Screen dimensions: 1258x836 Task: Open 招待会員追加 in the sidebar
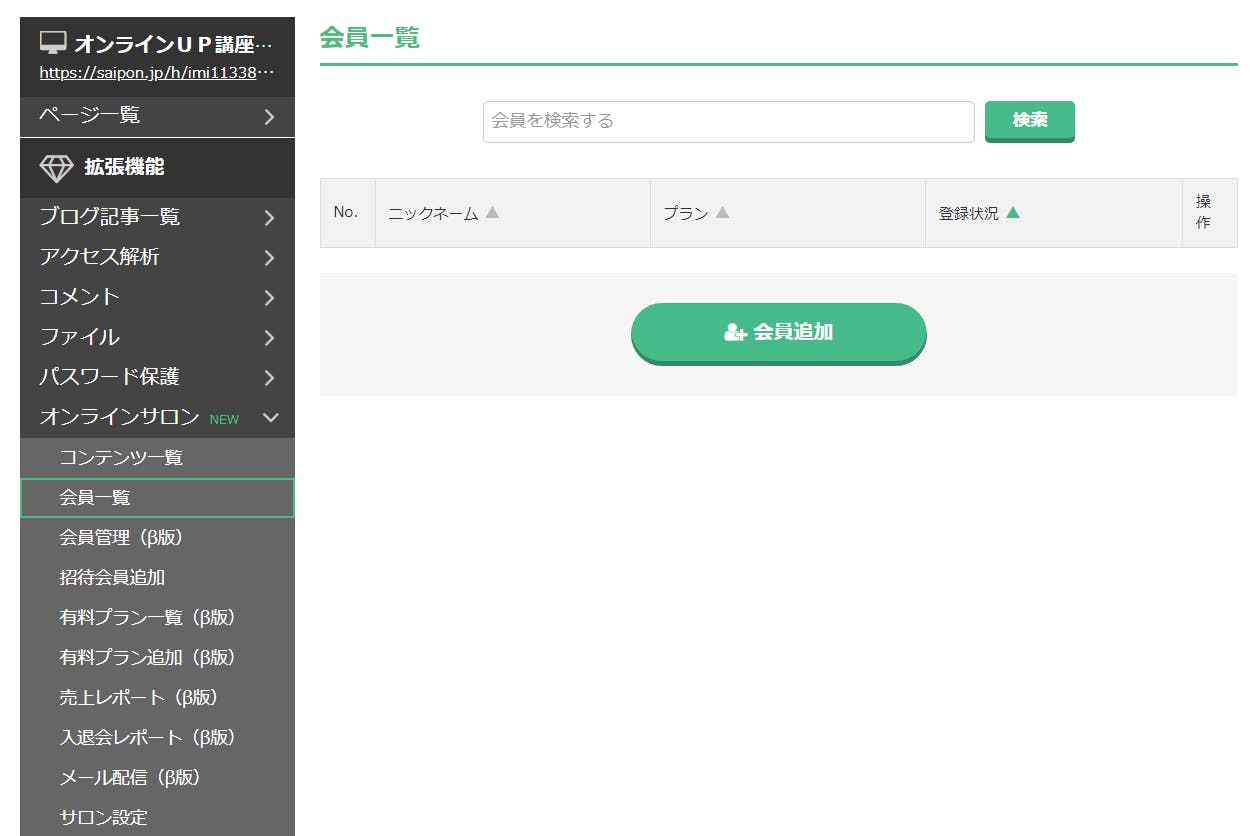(x=112, y=578)
